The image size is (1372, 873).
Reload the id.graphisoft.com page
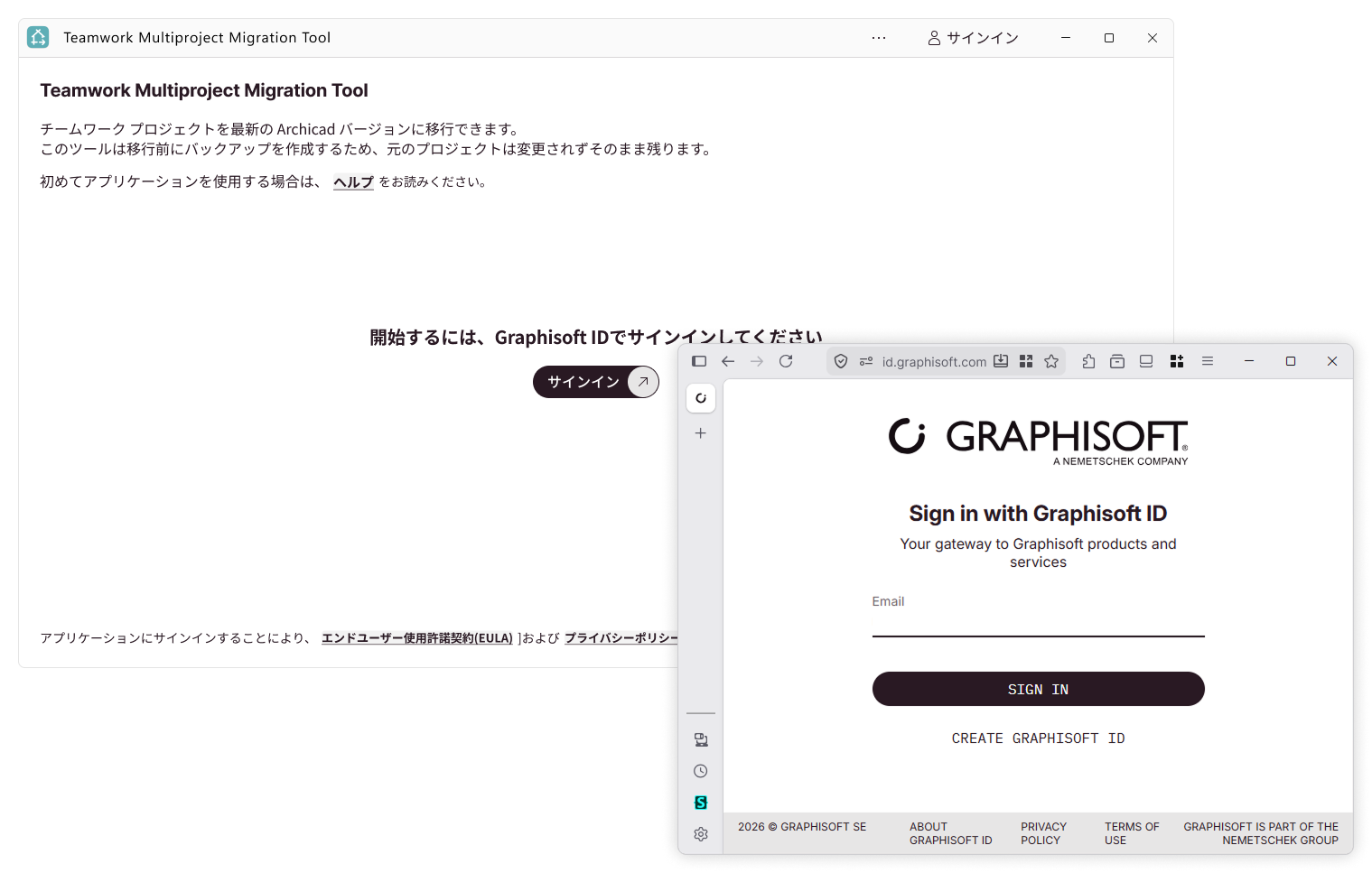786,361
